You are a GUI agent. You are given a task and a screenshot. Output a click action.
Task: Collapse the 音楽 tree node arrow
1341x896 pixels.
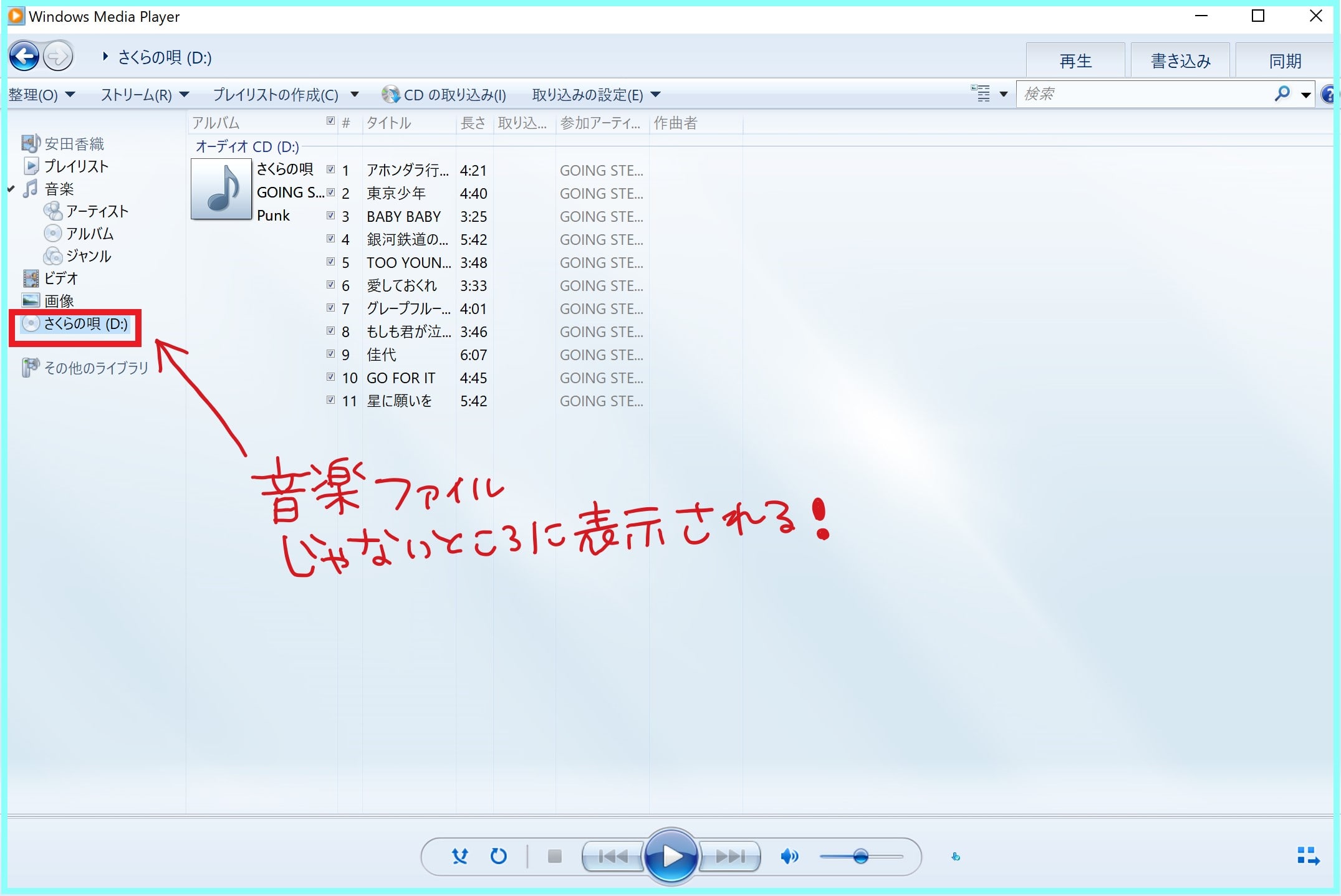pyautogui.click(x=11, y=189)
